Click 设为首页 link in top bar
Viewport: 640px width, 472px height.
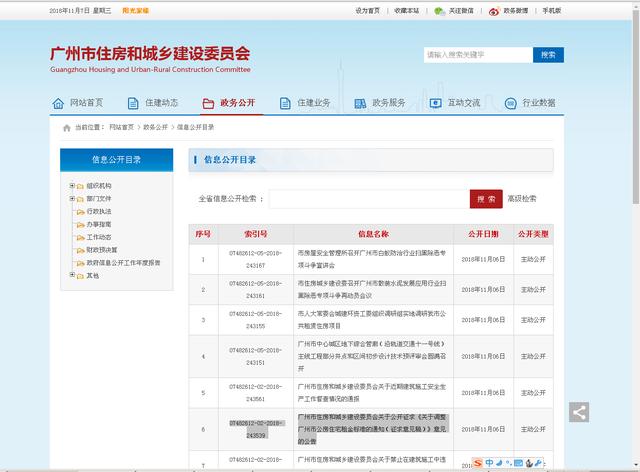367,11
